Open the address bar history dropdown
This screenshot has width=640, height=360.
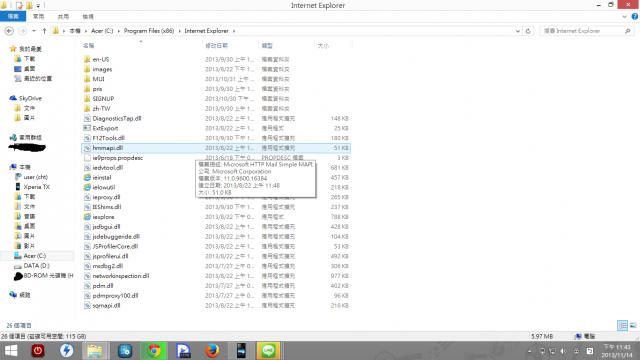518,31
